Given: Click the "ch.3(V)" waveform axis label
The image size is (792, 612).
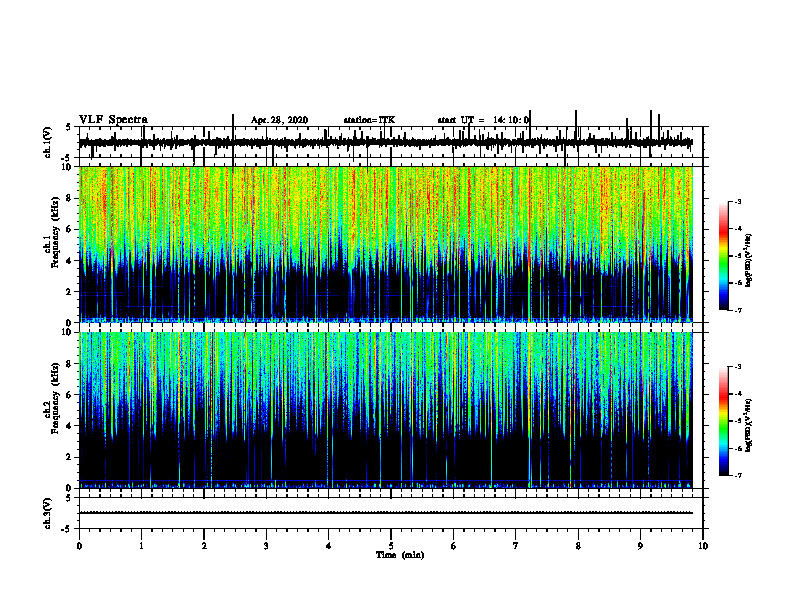Looking at the screenshot, I should pos(47,514).
